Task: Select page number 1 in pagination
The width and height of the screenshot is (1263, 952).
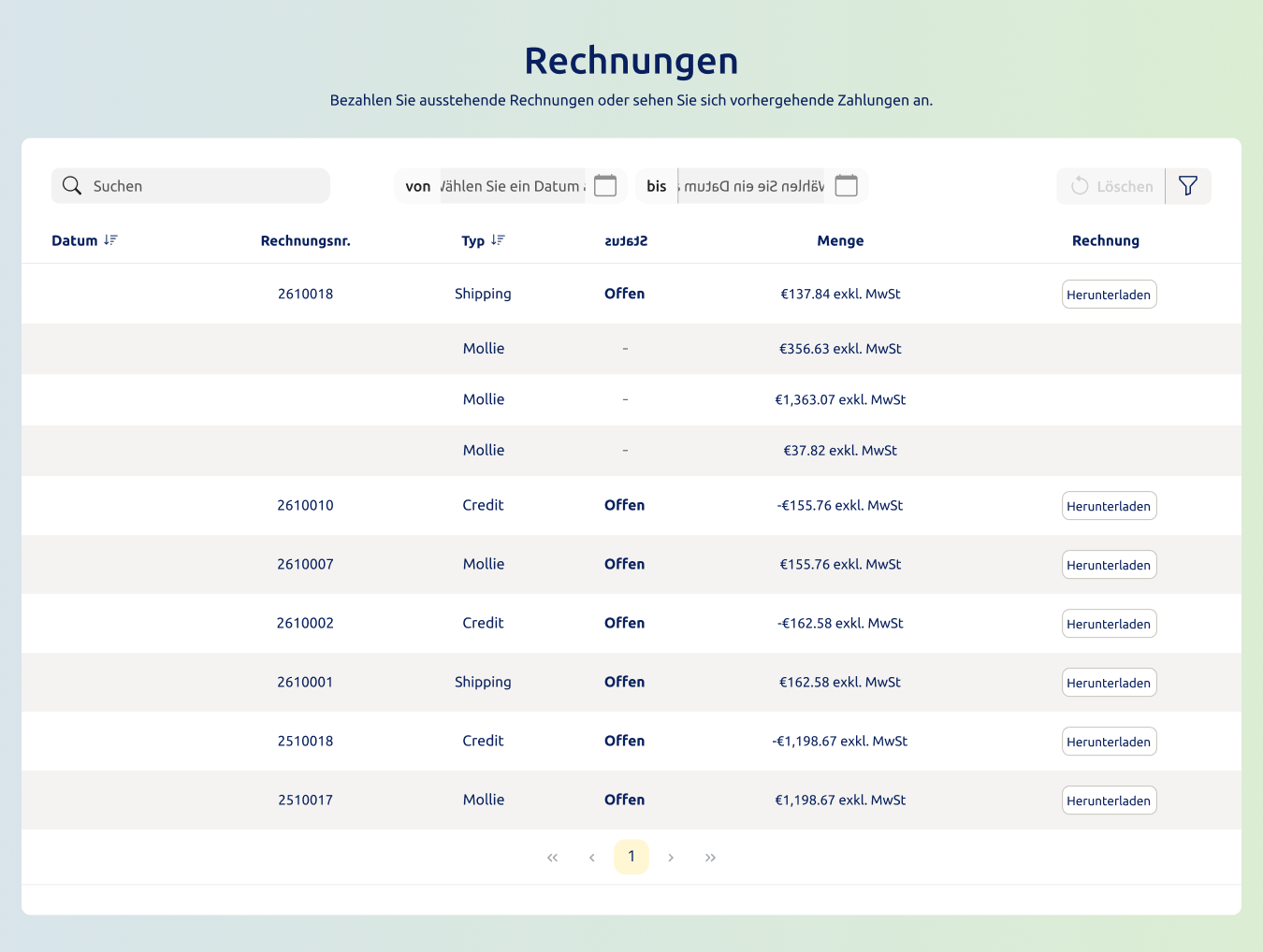Action: [631, 857]
